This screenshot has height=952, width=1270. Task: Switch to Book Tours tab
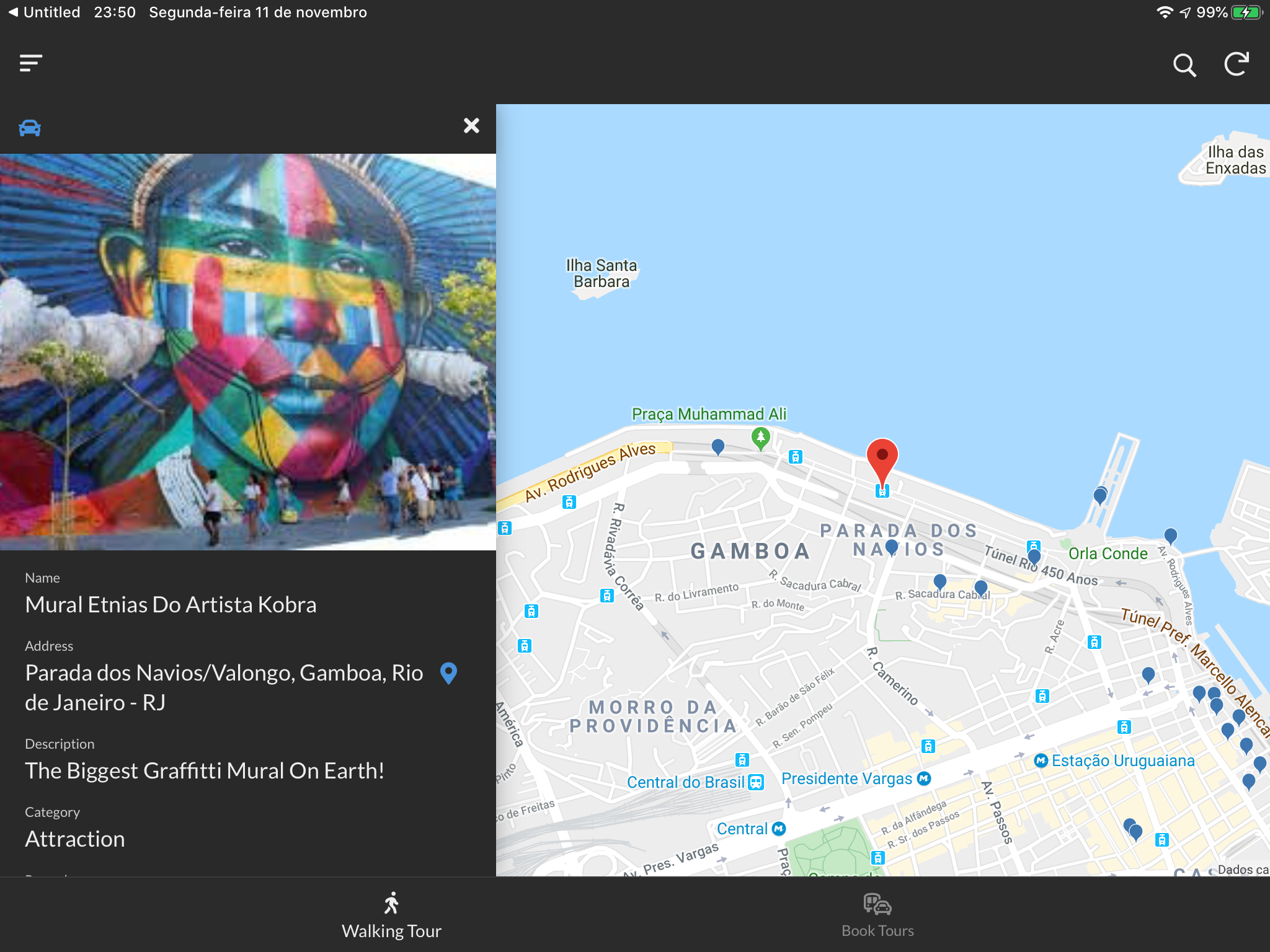[x=877, y=916]
